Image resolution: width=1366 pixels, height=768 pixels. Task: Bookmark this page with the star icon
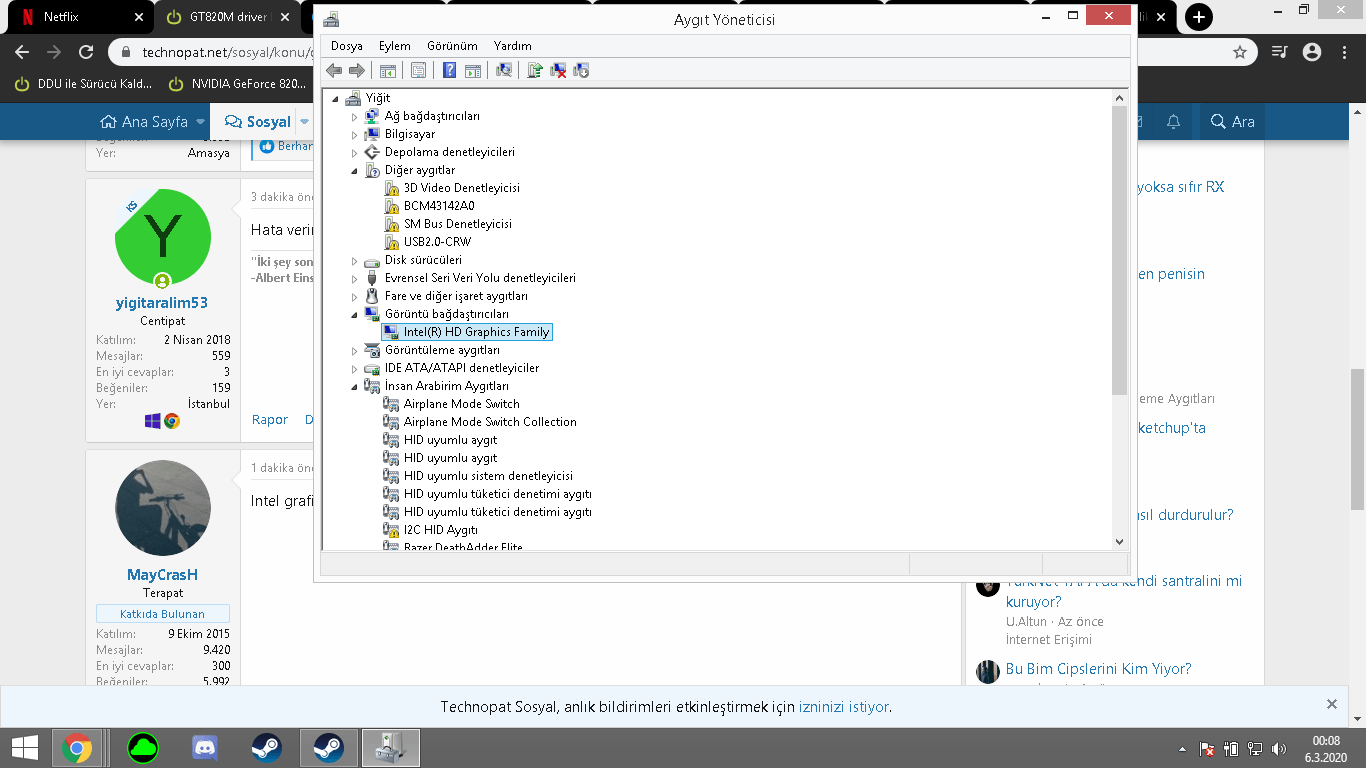coord(1240,52)
